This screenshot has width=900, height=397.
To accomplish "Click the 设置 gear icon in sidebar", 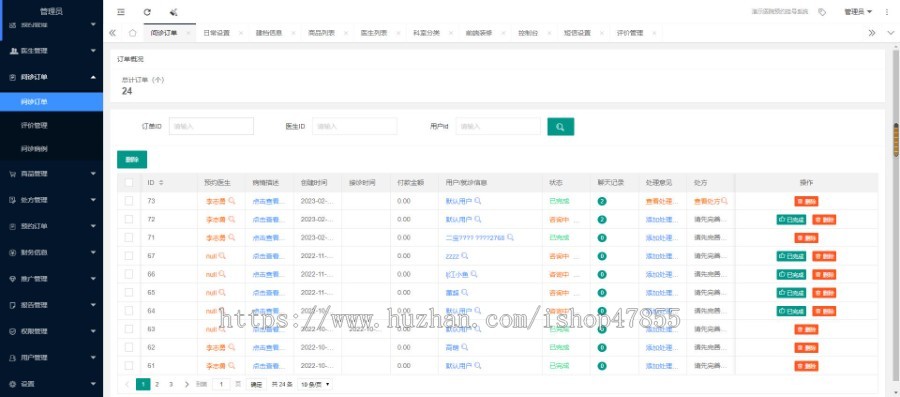I will tap(13, 384).
